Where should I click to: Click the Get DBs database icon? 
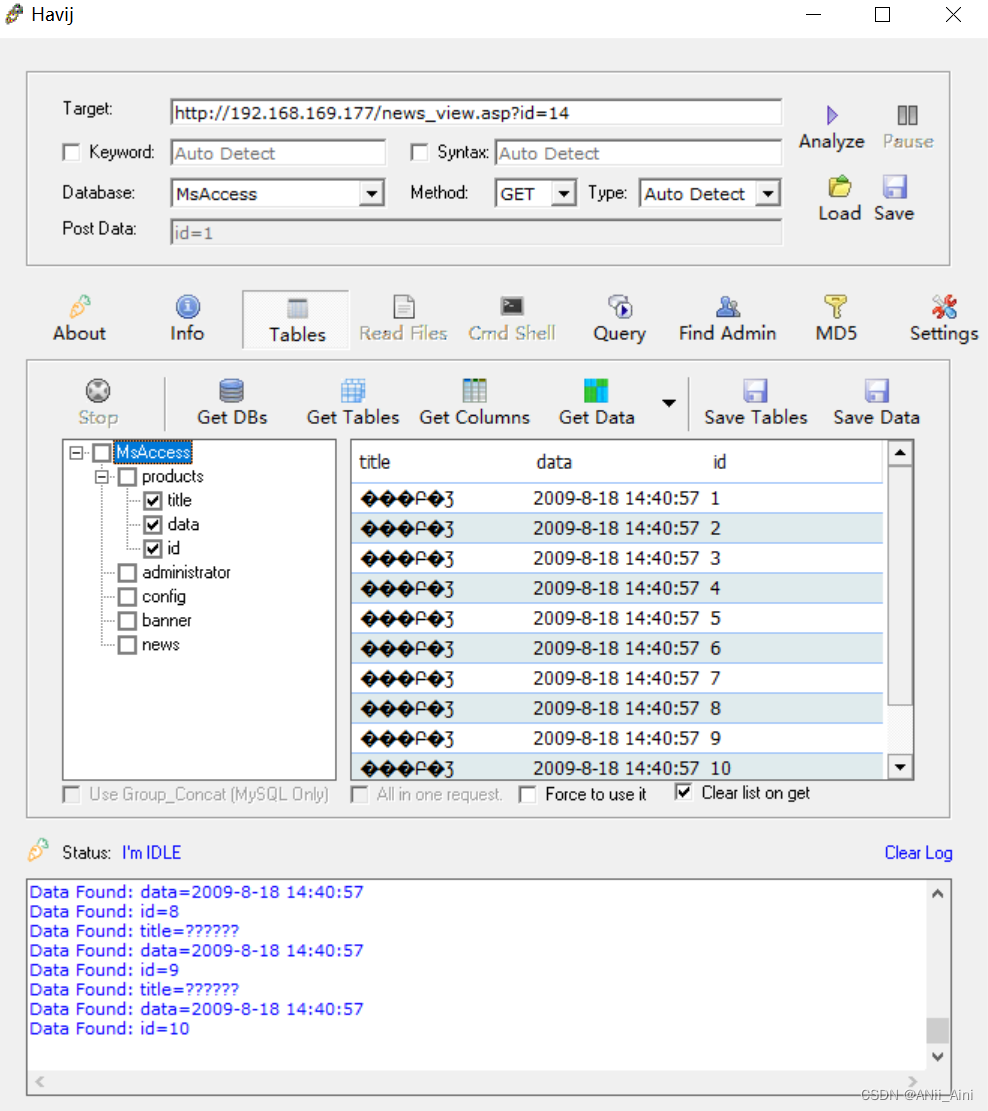tap(232, 390)
